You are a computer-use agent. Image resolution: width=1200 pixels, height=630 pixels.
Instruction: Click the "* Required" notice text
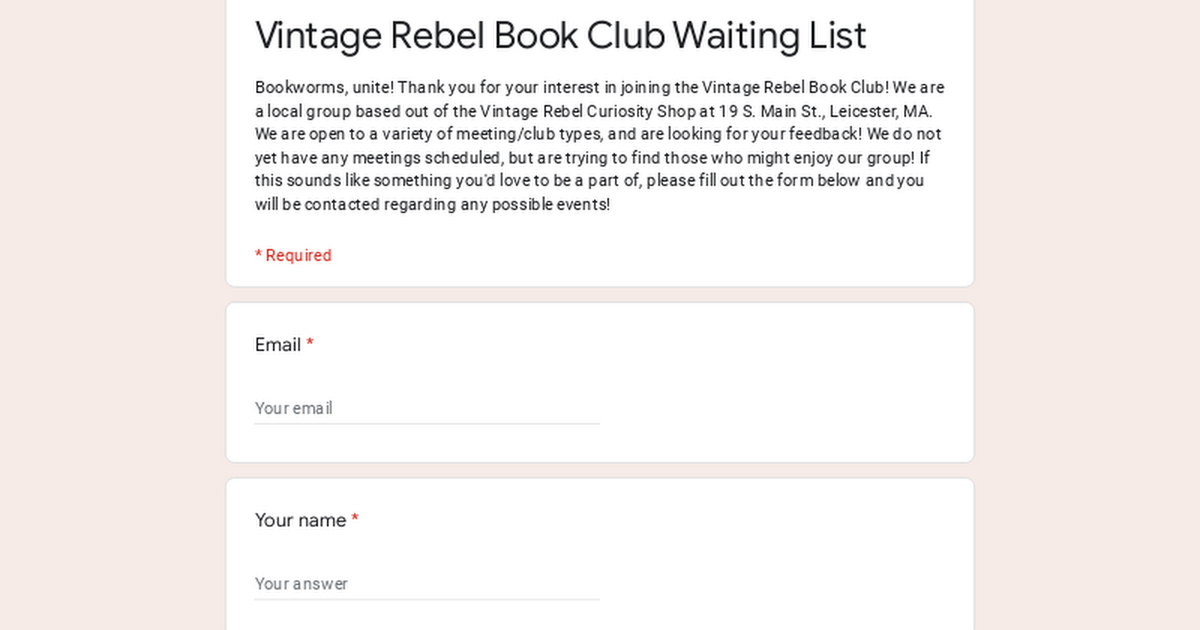(293, 255)
